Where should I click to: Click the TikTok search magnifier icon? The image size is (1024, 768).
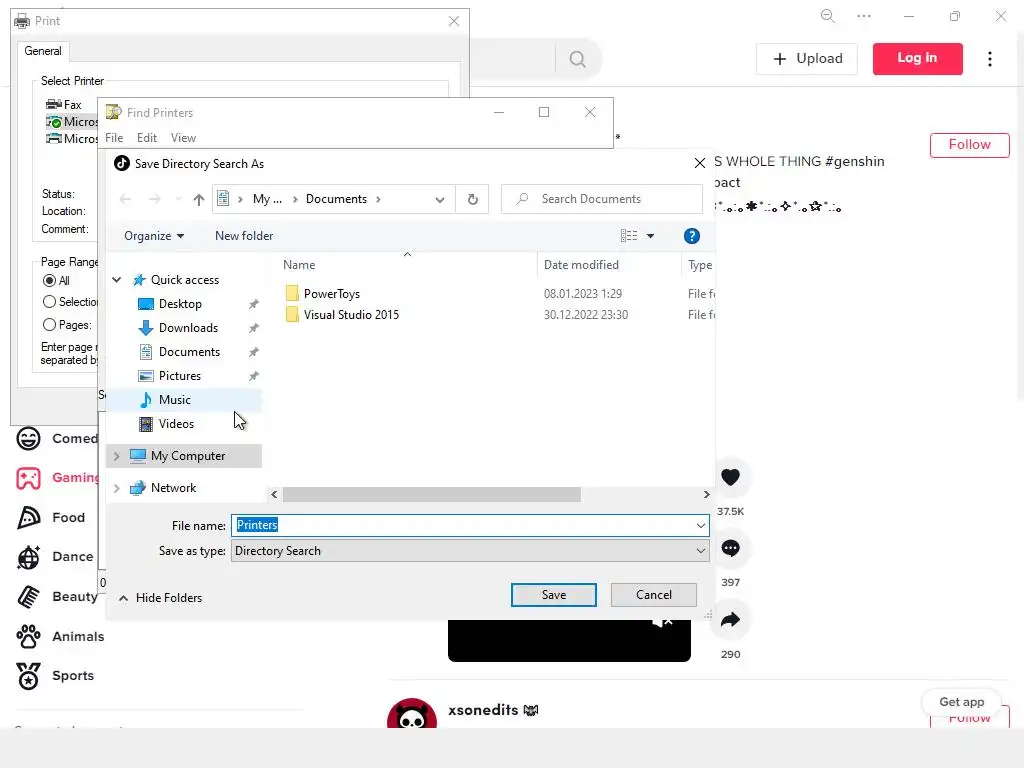pos(577,59)
